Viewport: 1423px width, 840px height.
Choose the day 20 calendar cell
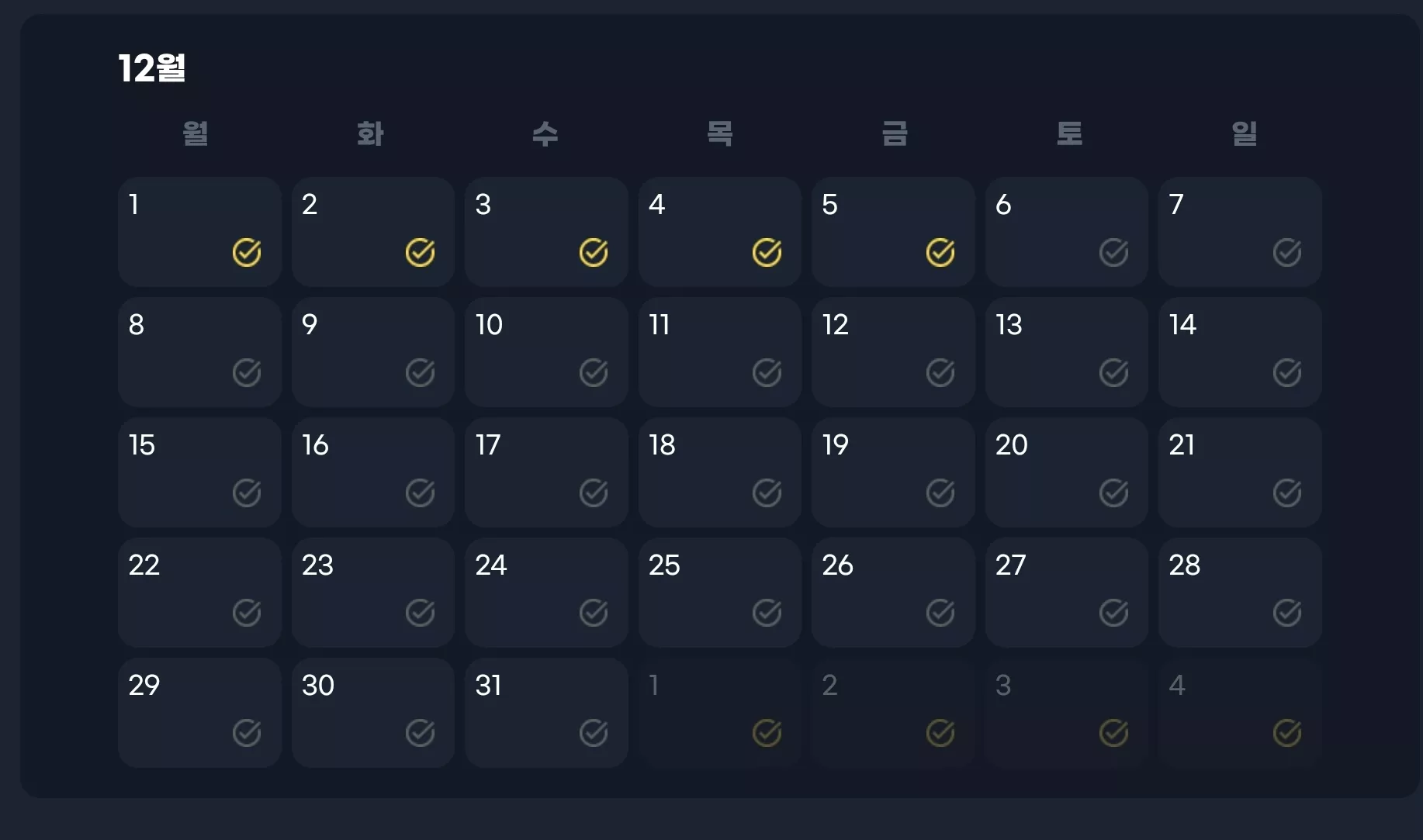coord(1067,472)
